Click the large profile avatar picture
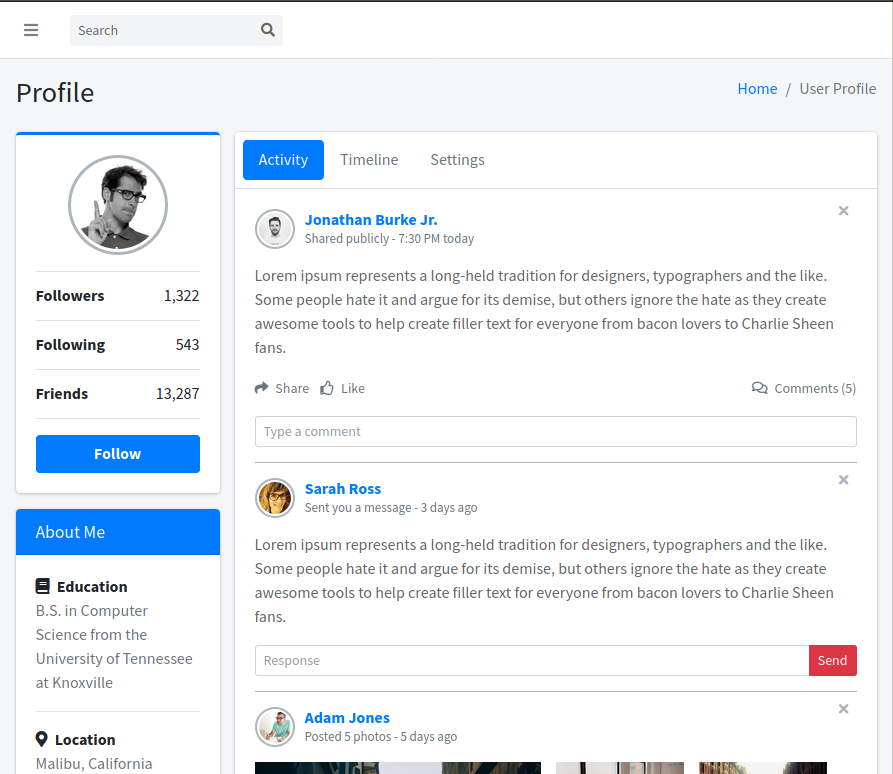Screen dimensions: 893x774 [118, 205]
